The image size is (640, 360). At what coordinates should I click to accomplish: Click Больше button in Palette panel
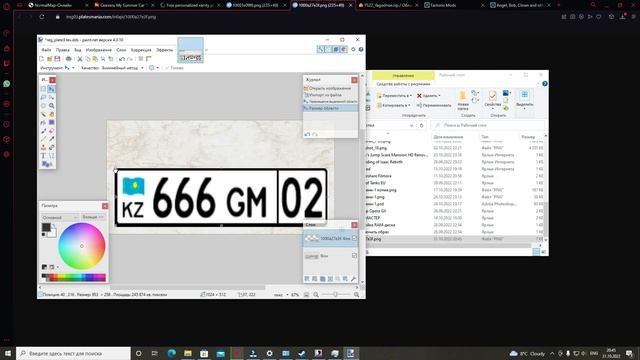pyautogui.click(x=93, y=217)
